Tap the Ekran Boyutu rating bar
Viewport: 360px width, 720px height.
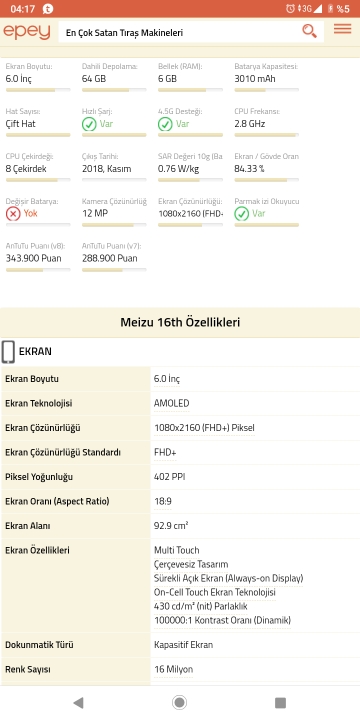38,90
